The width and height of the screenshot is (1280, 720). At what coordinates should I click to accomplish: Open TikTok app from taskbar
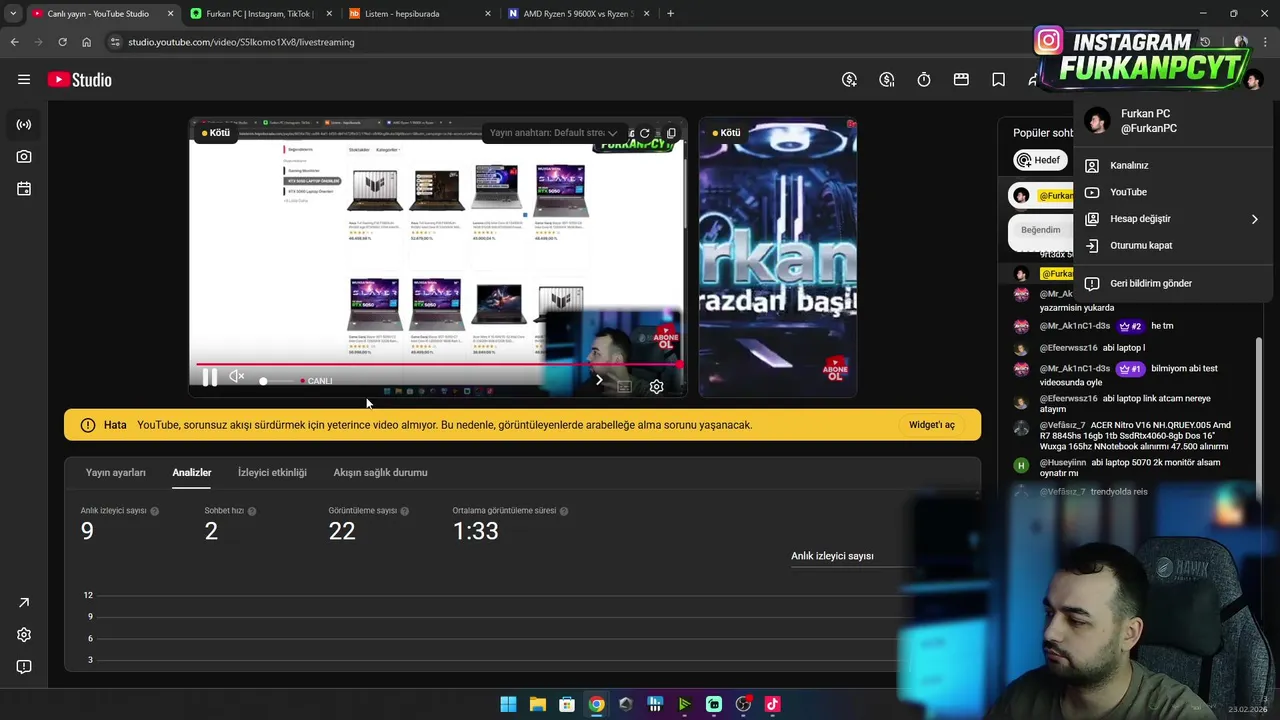click(x=772, y=704)
